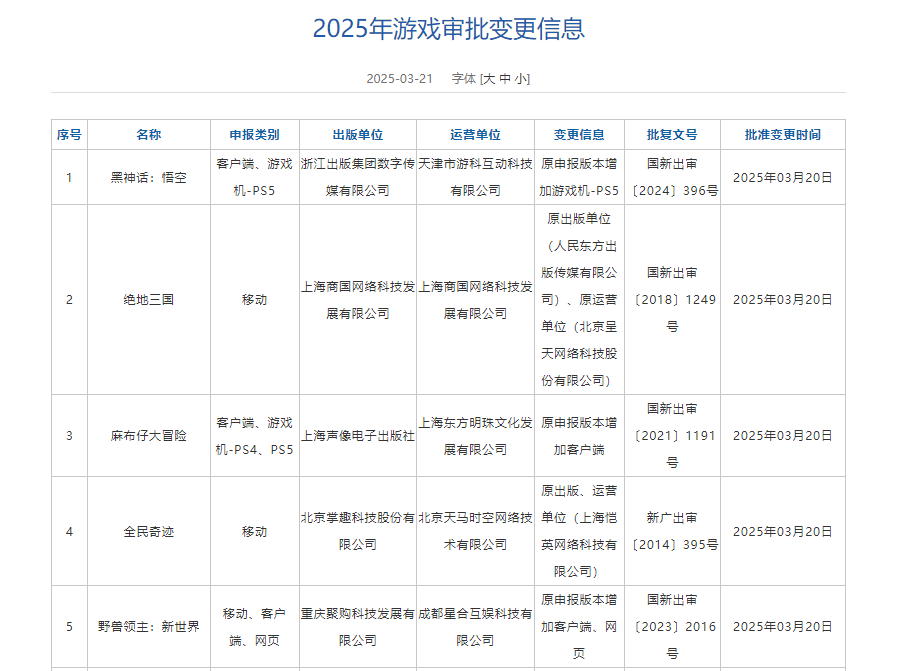
Task: Click the 批准变更时间 column header
Action: pyautogui.click(x=783, y=135)
